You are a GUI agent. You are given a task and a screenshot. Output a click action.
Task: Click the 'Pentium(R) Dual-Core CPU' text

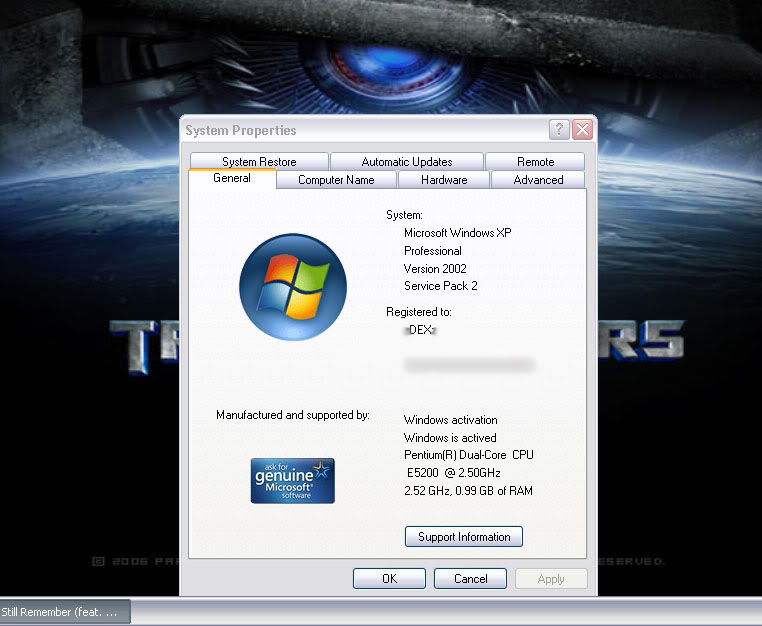point(468,455)
